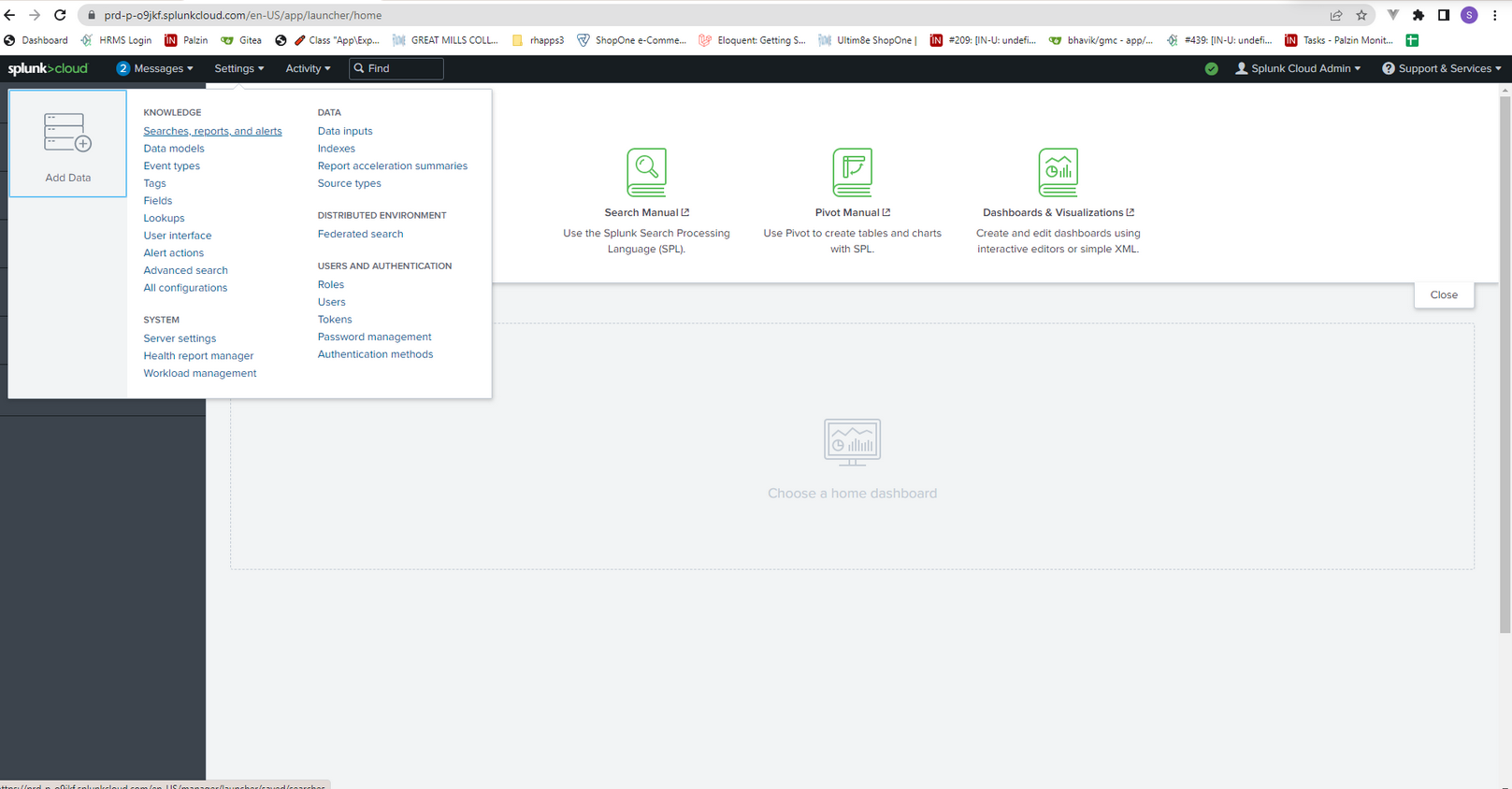Open Workload management settings

coord(199,373)
